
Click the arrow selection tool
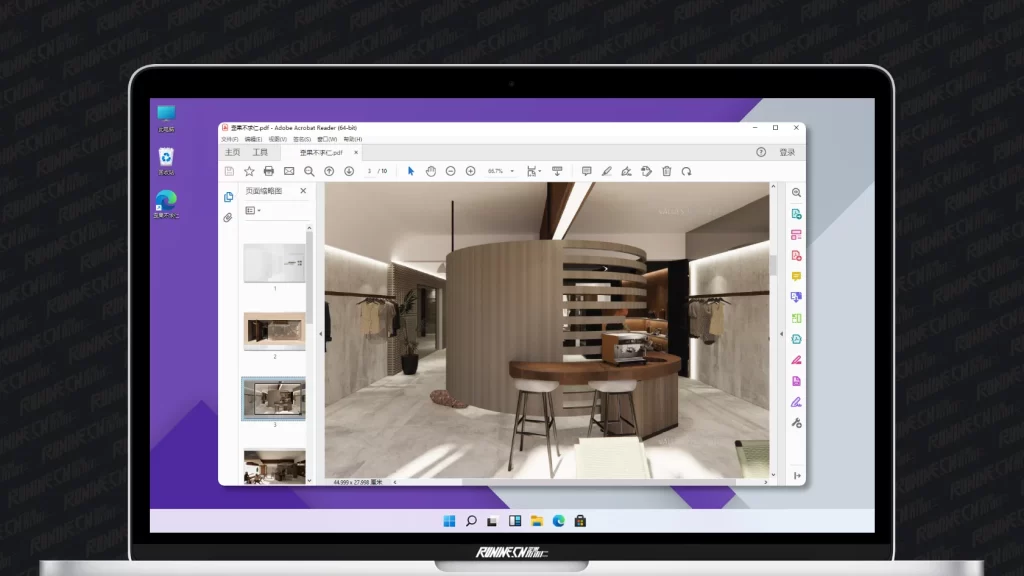(411, 171)
